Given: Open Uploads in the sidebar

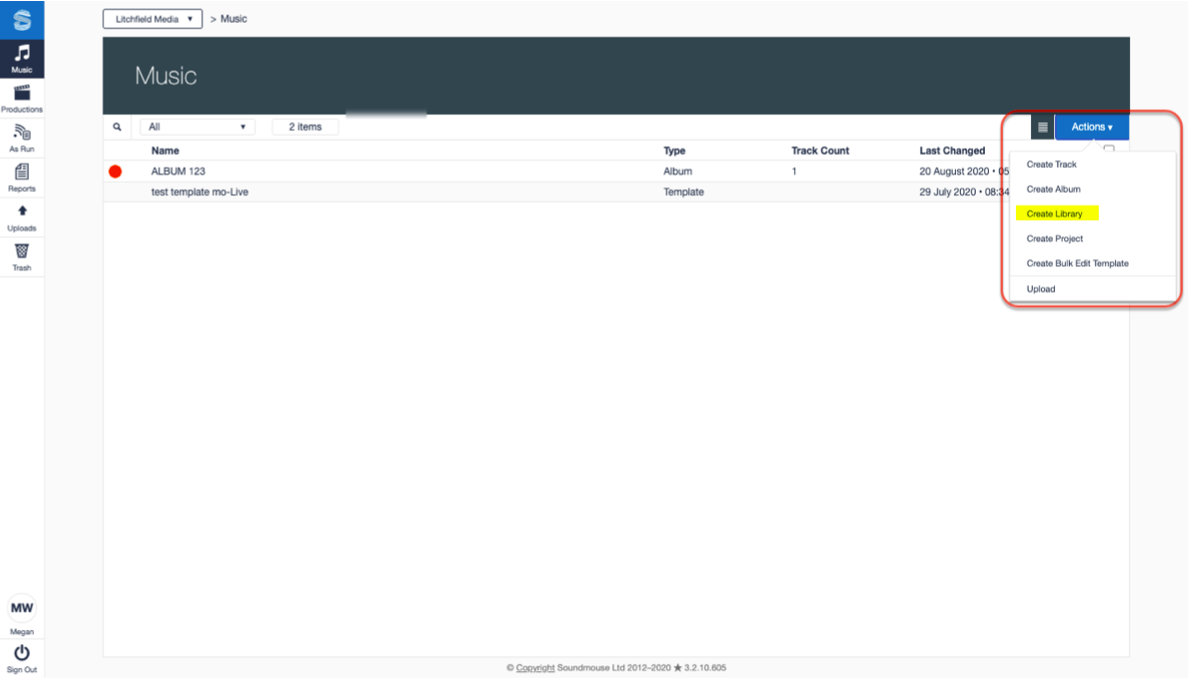Looking at the screenshot, I should 22,217.
